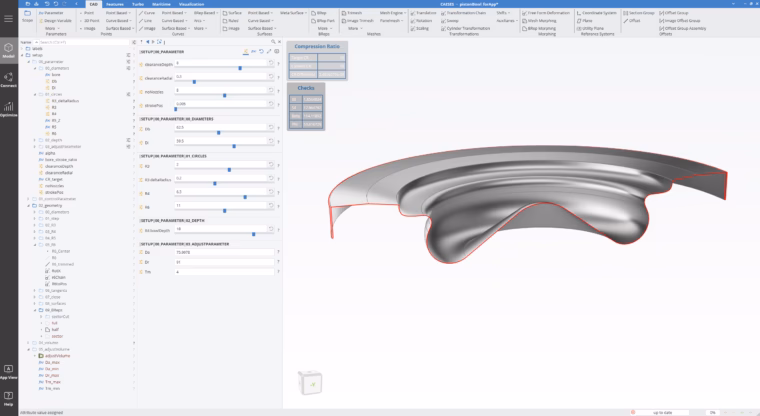This screenshot has width=760, height=416.
Task: Expand the 02_depth tree node
Action: click(35, 140)
